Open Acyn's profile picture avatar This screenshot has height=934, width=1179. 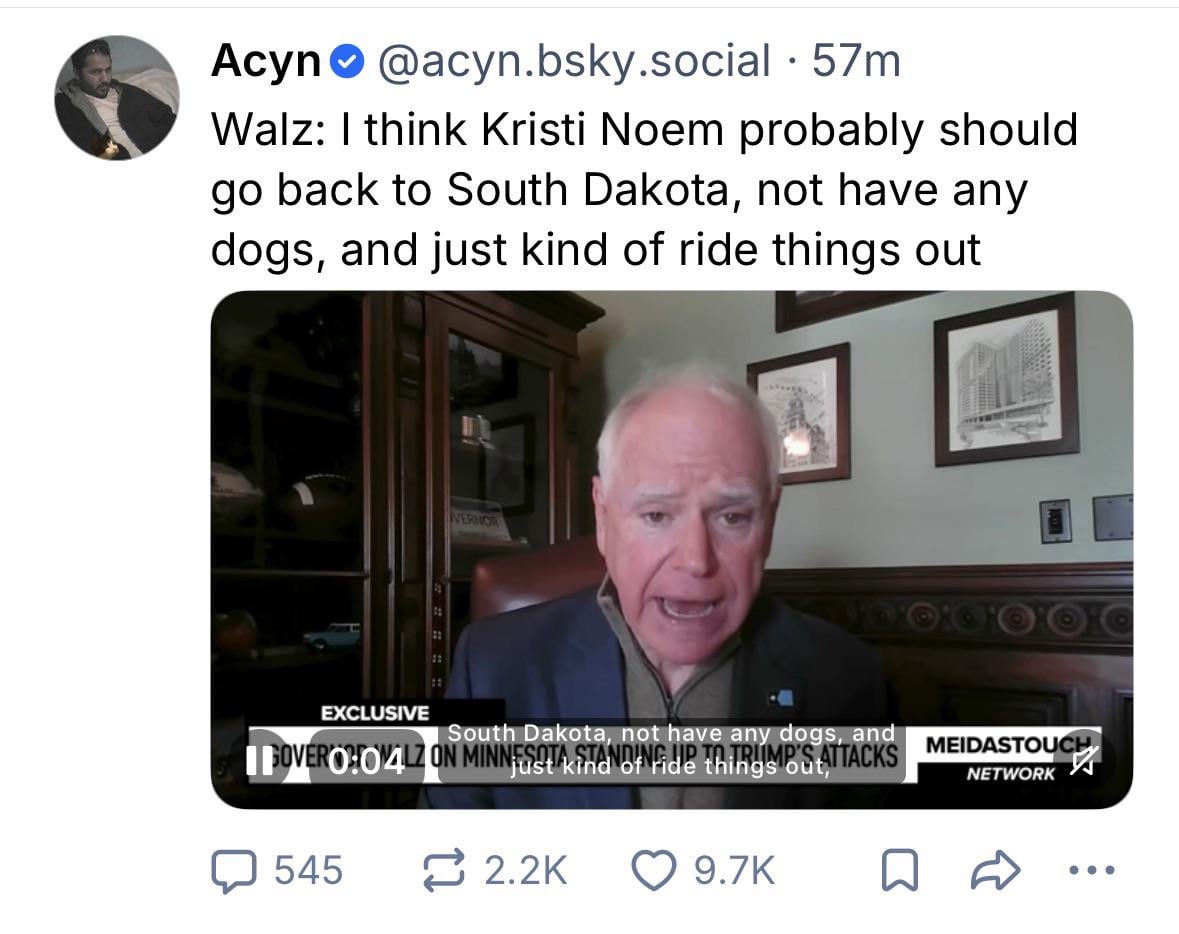point(116,98)
